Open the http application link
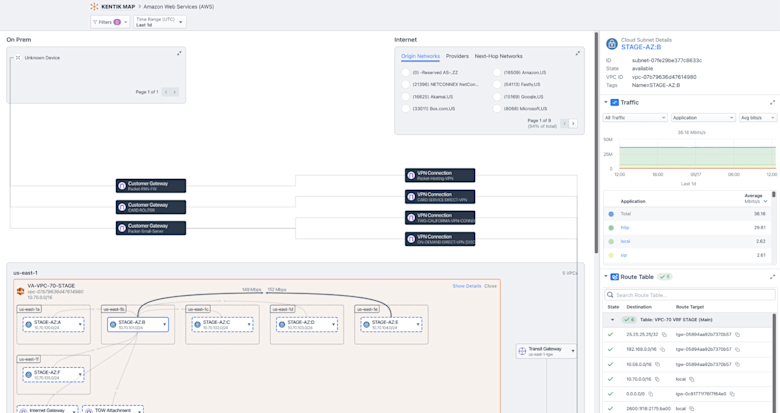Viewport: 780px width, 413px height. (625, 227)
